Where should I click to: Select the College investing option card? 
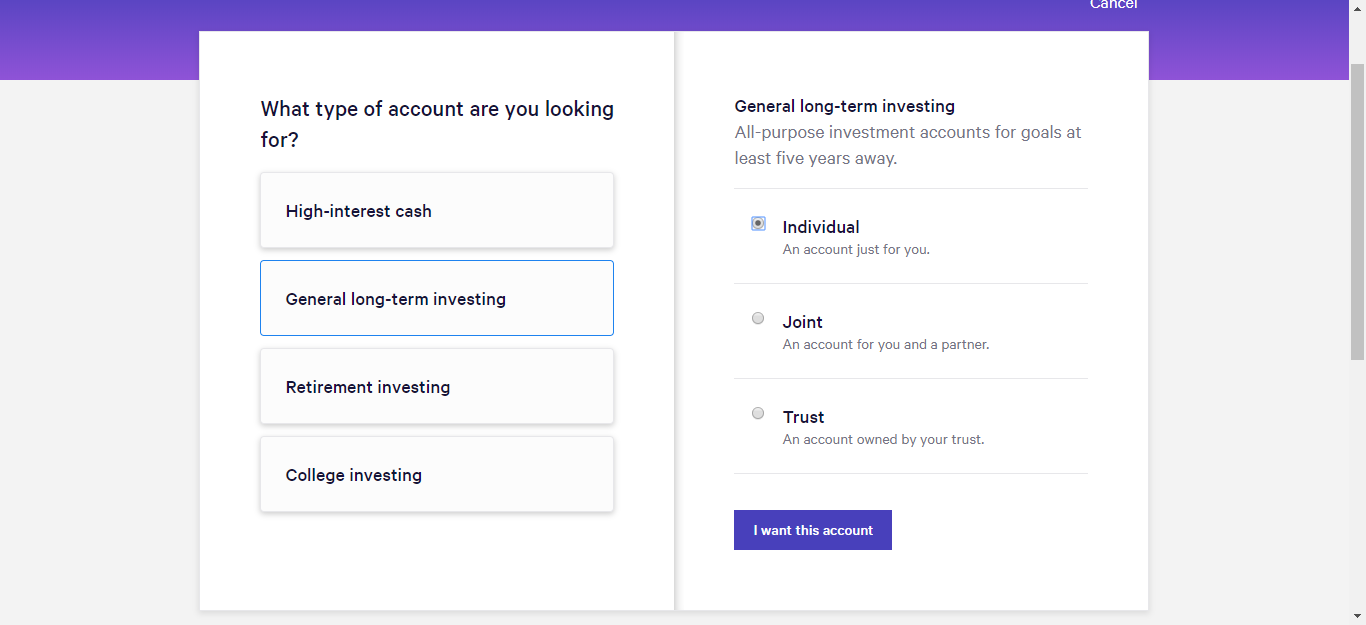pos(437,475)
